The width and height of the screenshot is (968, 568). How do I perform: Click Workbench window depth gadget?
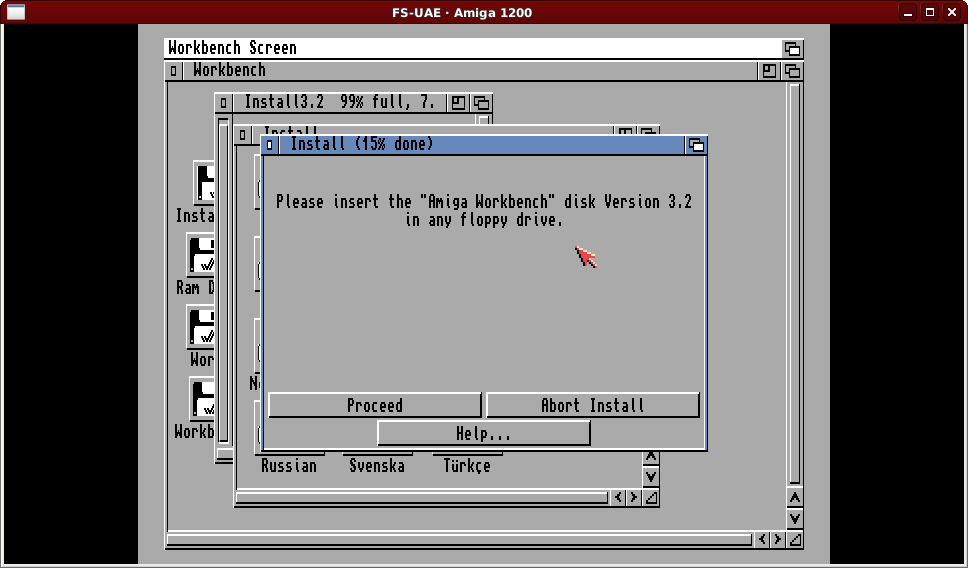pyautogui.click(x=792, y=71)
